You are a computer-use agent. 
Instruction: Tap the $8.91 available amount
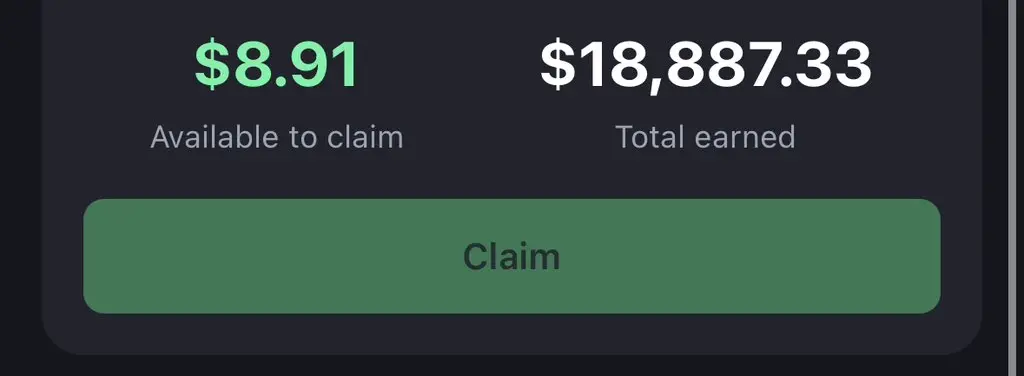pos(277,65)
